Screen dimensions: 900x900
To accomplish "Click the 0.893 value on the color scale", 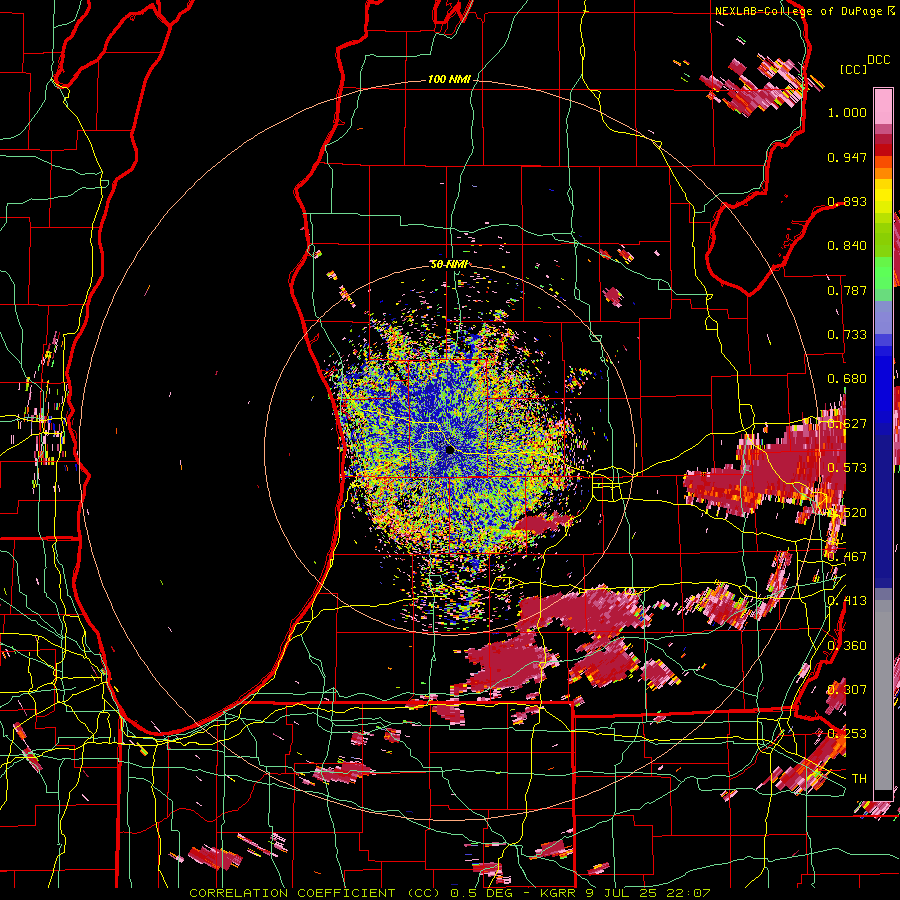I will coord(847,201).
